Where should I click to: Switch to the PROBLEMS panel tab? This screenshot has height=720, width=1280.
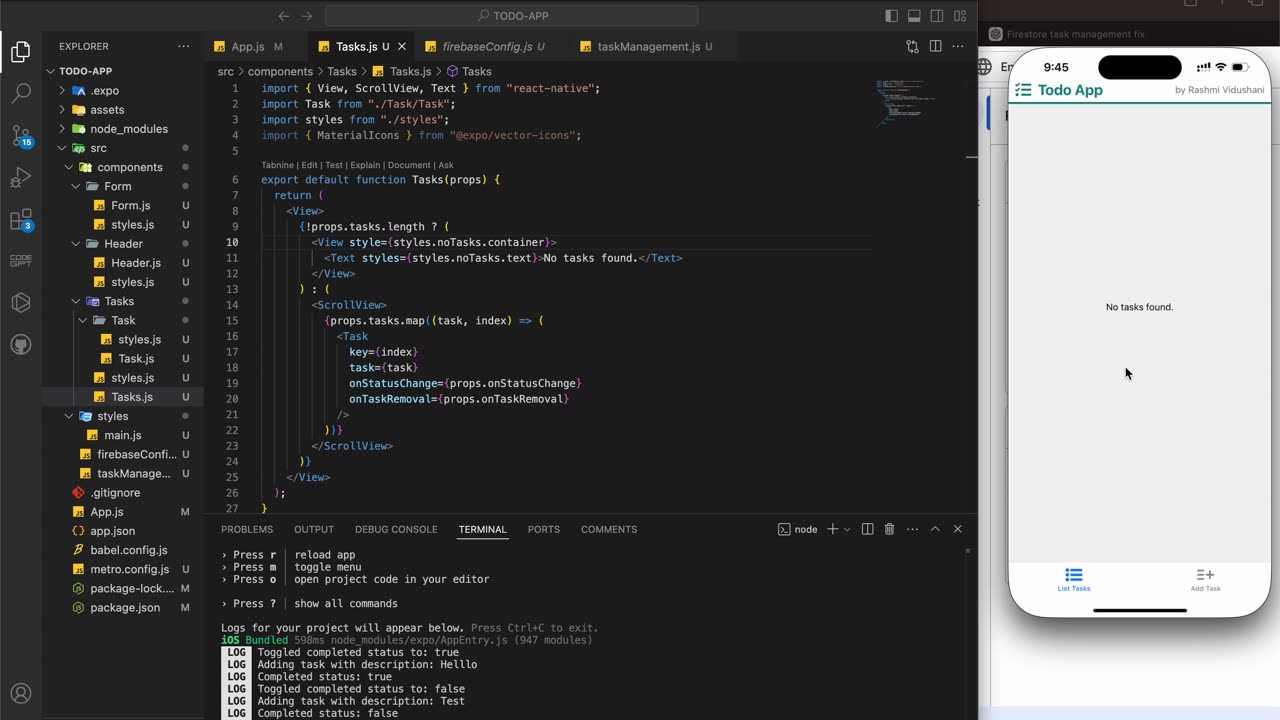click(x=247, y=529)
